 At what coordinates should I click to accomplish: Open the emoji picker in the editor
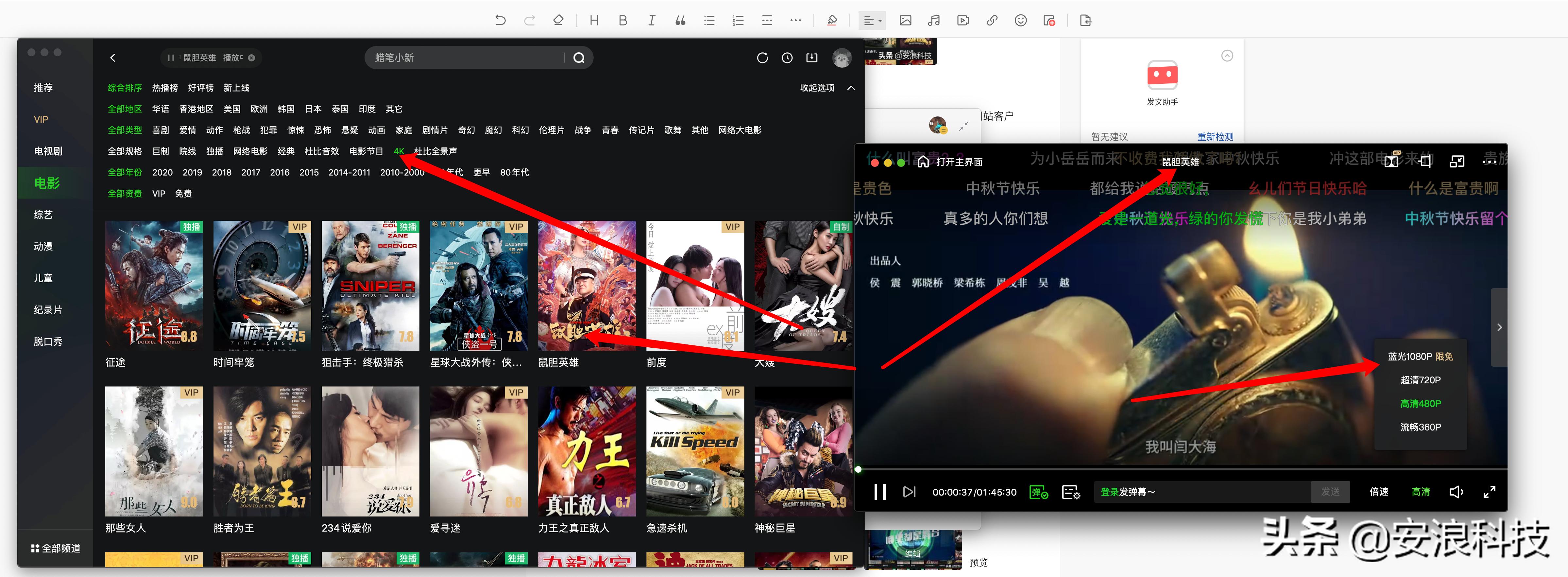coord(1021,20)
